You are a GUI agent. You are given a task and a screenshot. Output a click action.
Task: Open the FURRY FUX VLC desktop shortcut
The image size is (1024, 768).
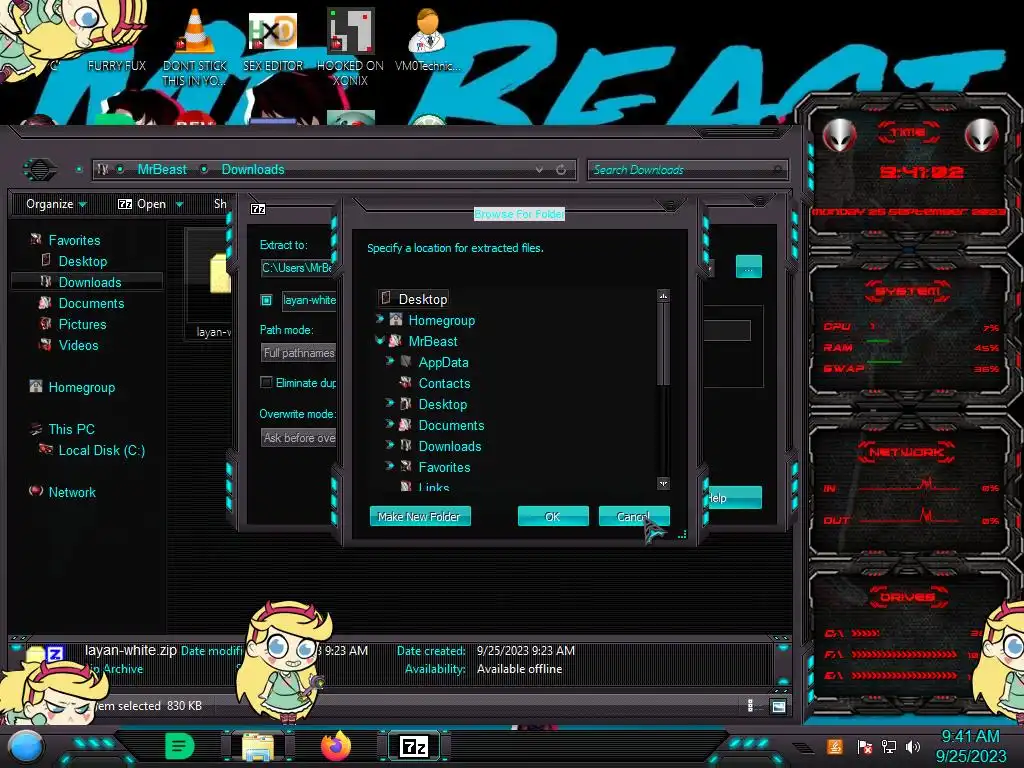pyautogui.click(x=195, y=31)
